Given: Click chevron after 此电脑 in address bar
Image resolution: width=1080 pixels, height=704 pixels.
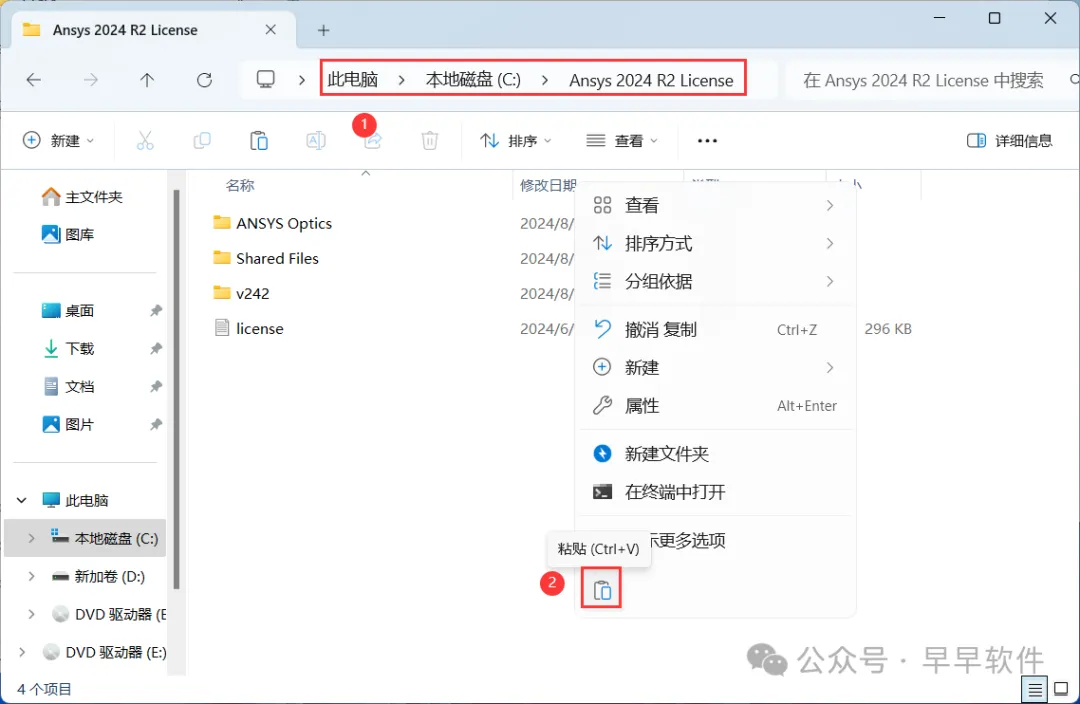Looking at the screenshot, I should [402, 80].
